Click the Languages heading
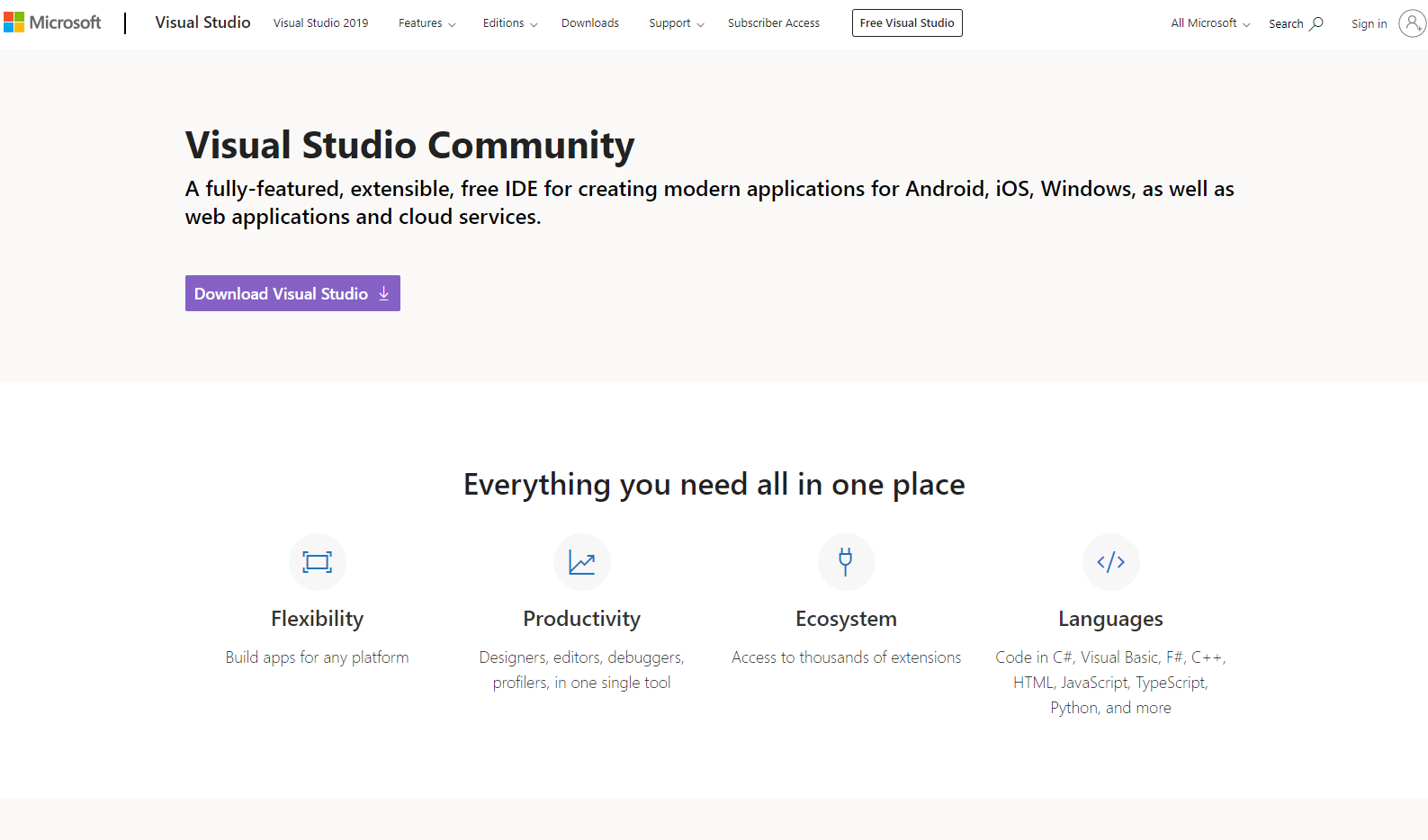Viewport: 1428px width, 840px height. [x=1110, y=619]
